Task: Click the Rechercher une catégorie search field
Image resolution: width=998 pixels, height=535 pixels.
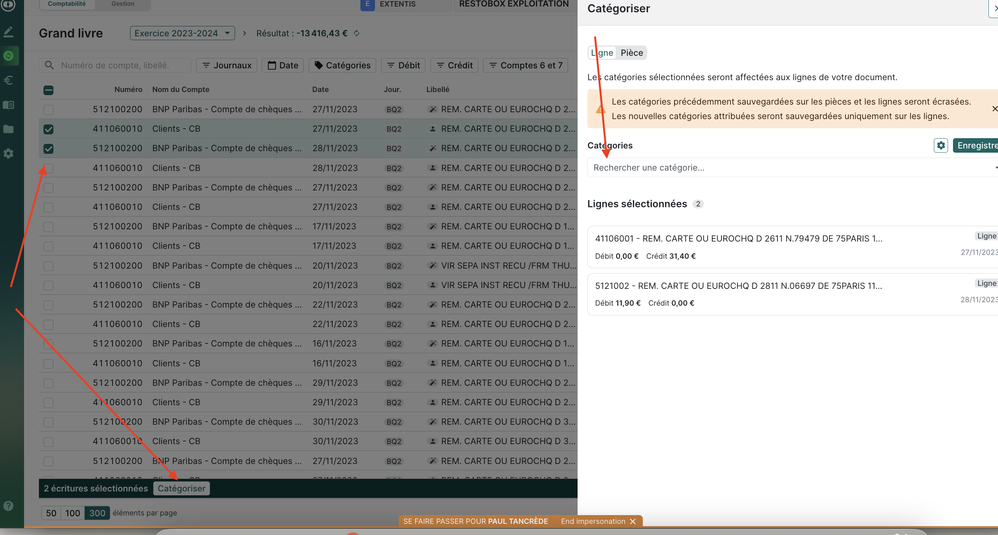Action: pos(780,168)
